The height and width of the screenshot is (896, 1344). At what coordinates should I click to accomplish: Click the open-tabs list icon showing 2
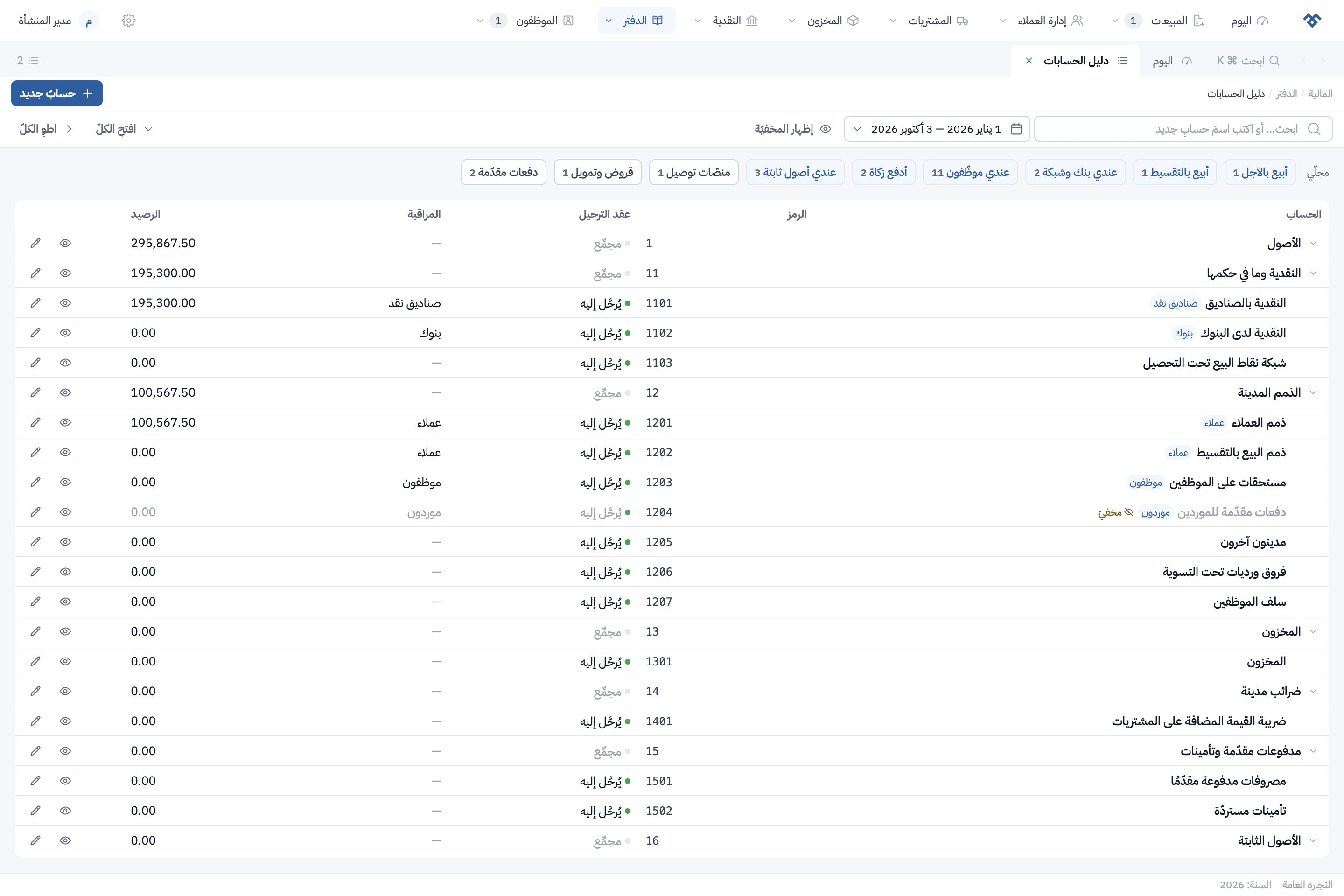tap(28, 61)
